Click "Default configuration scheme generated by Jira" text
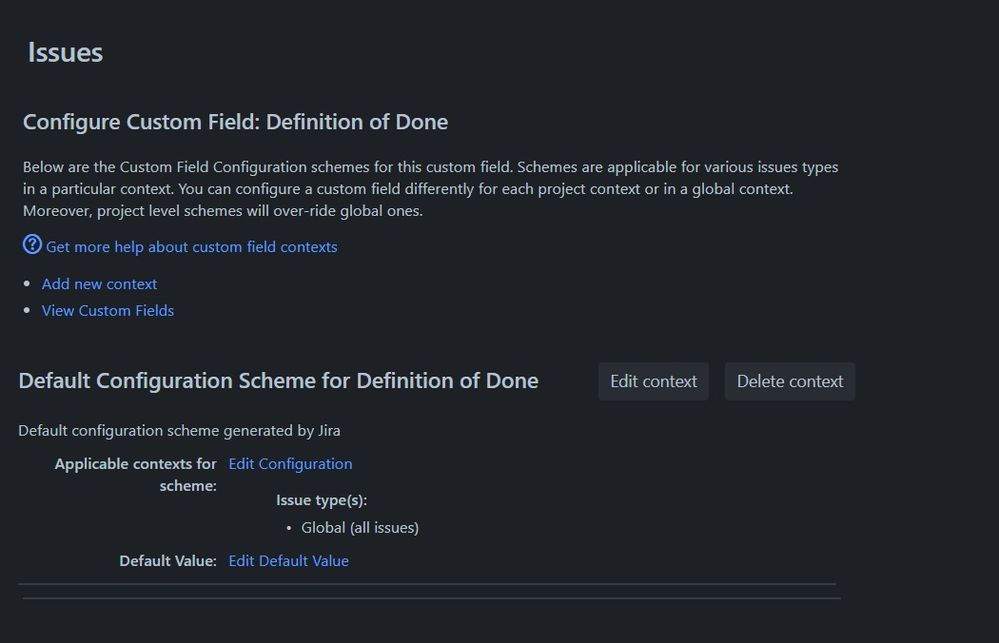999x643 pixels. pyautogui.click(x=179, y=431)
